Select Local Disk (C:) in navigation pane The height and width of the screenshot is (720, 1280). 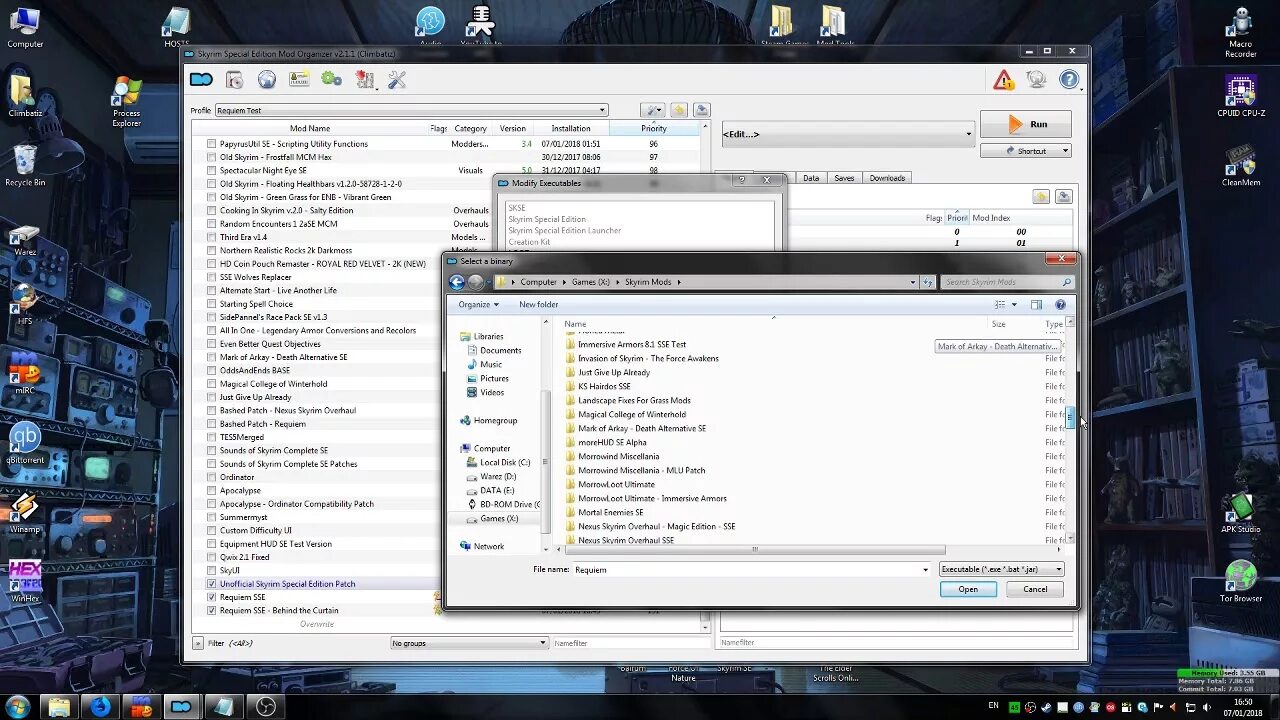505,462
